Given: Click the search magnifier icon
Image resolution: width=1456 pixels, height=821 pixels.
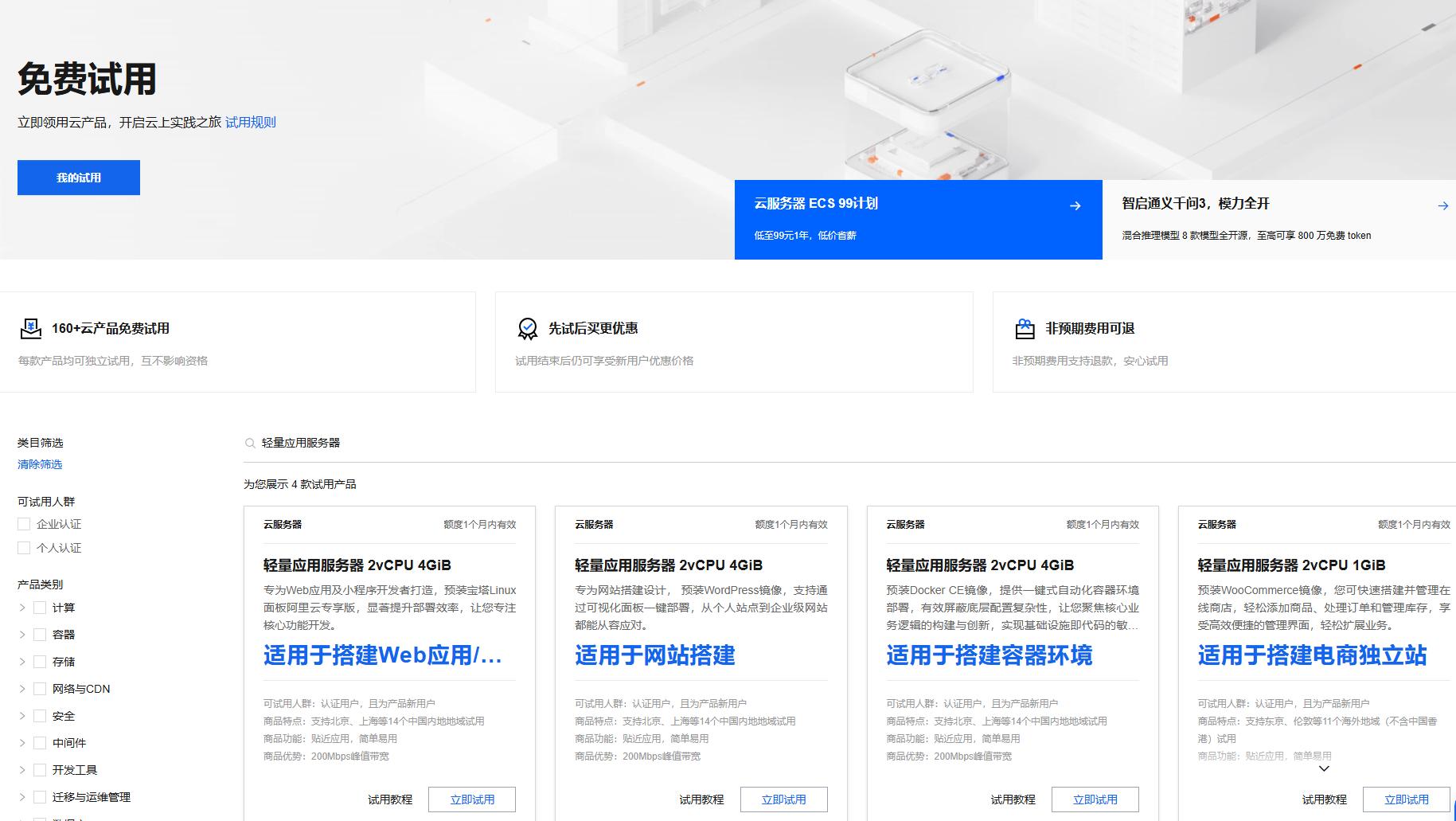Looking at the screenshot, I should click(249, 443).
